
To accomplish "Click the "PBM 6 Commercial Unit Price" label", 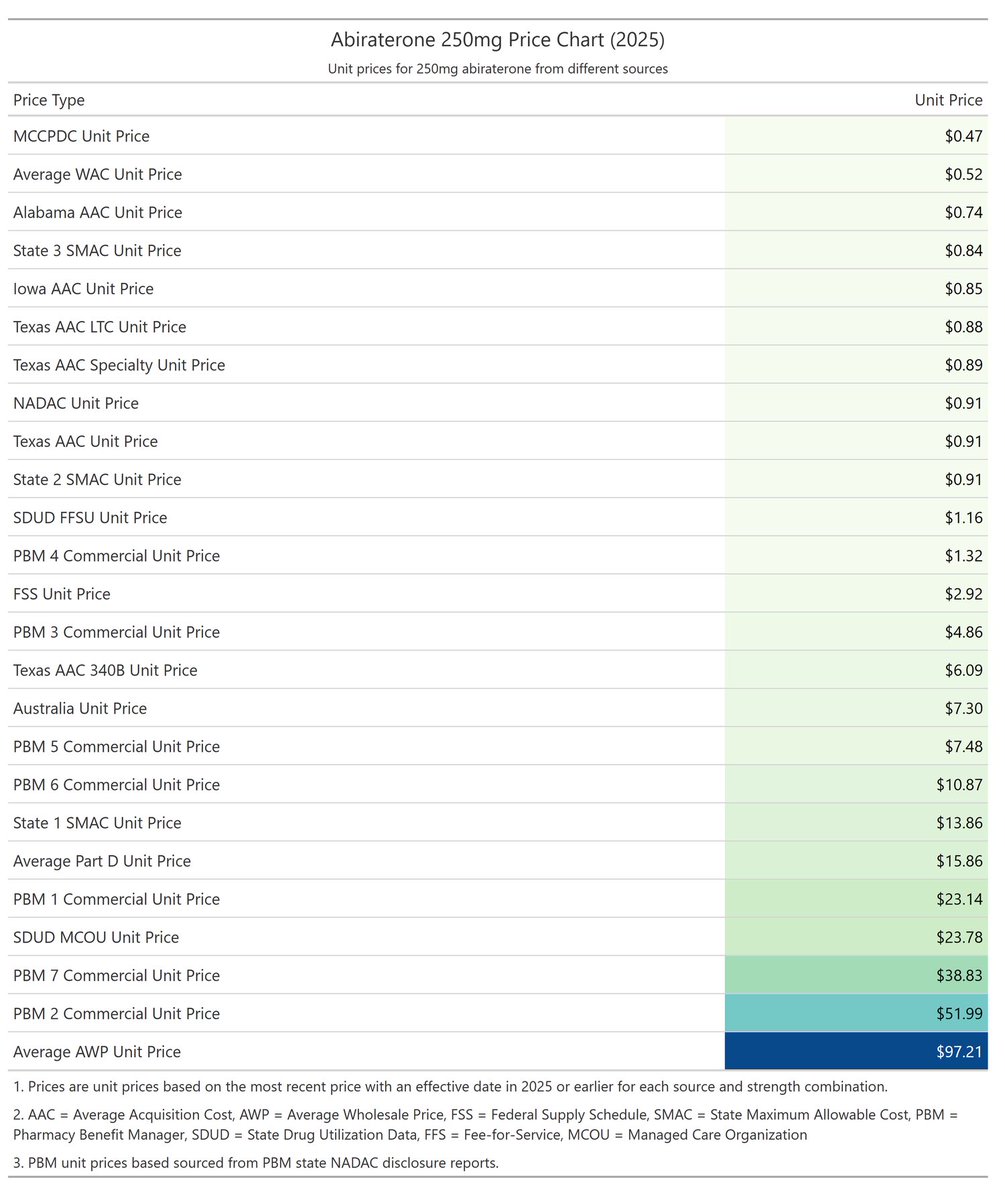I will pos(116,785).
